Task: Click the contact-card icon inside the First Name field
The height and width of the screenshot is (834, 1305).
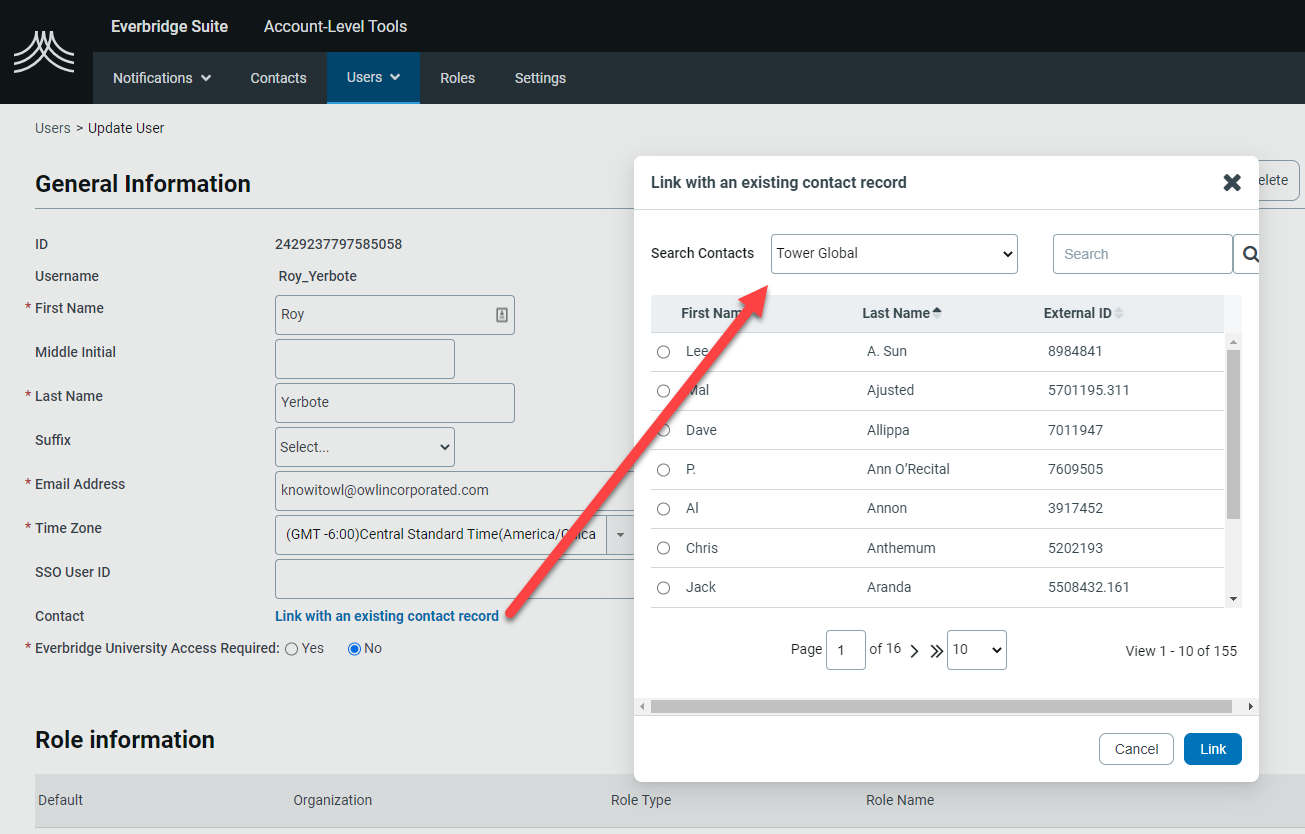Action: 501,313
